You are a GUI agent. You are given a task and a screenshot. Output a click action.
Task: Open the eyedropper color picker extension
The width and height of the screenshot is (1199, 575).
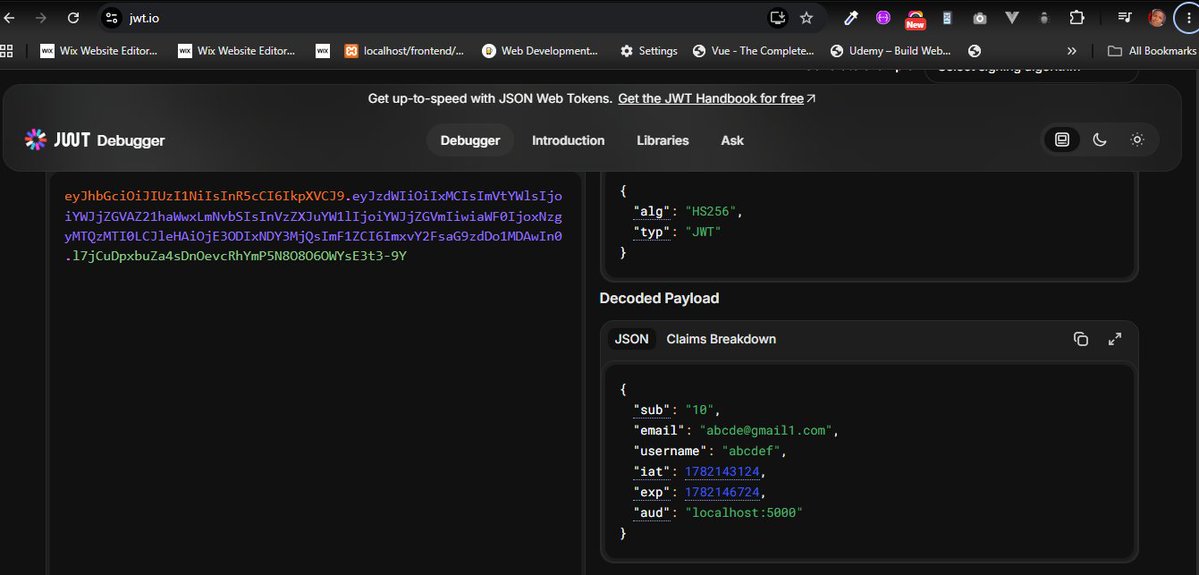pyautogui.click(x=851, y=18)
